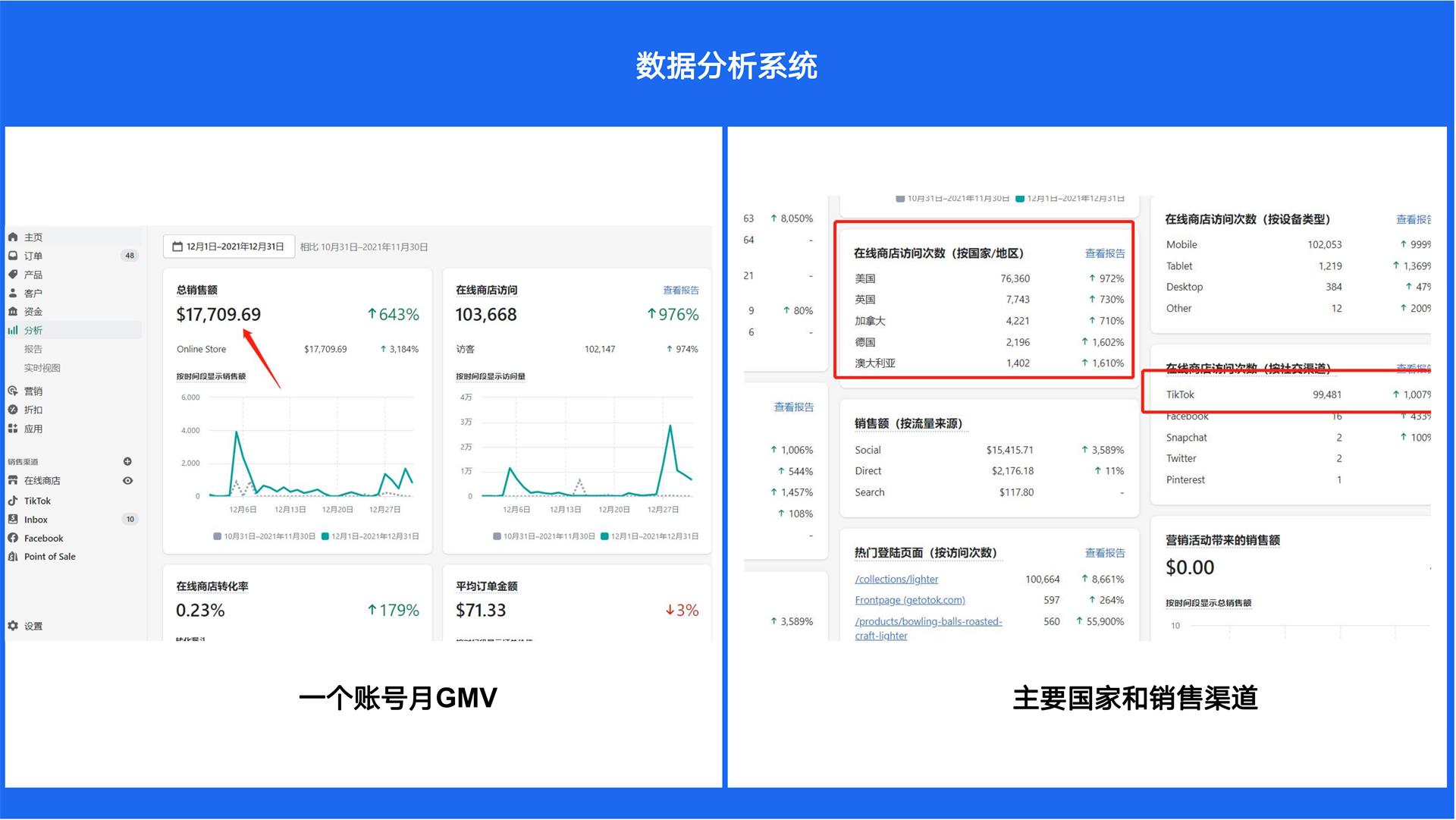Add sales channel with plus icon
1456x820 pixels.
(x=127, y=461)
